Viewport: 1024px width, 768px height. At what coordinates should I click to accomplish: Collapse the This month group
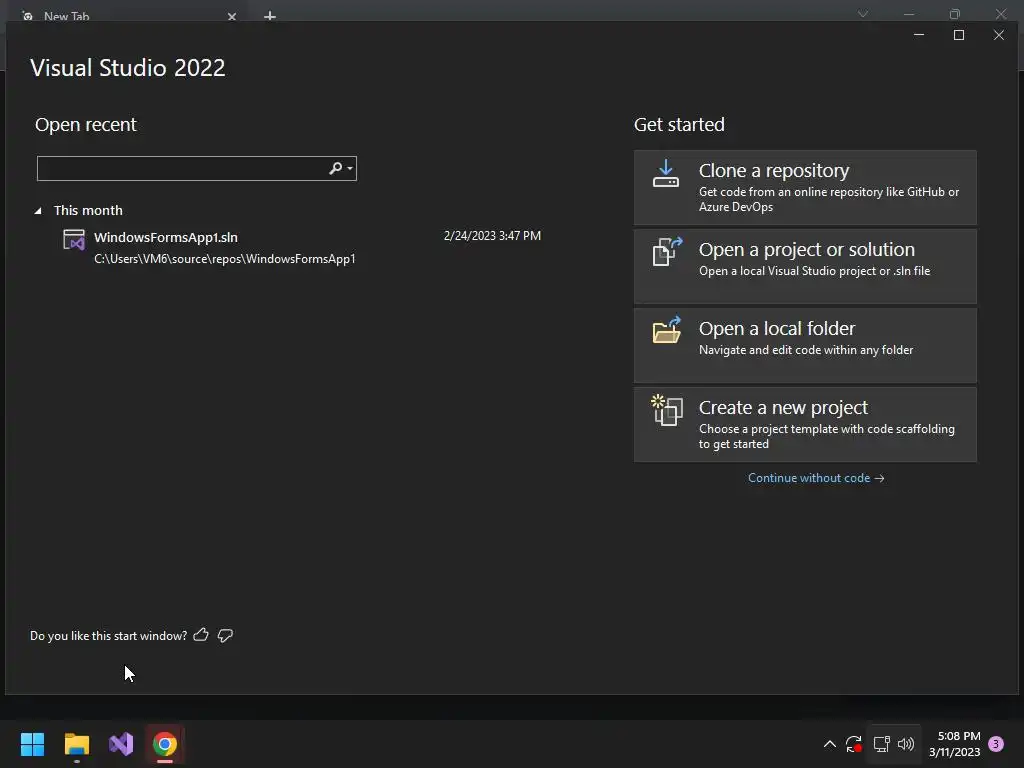38,210
